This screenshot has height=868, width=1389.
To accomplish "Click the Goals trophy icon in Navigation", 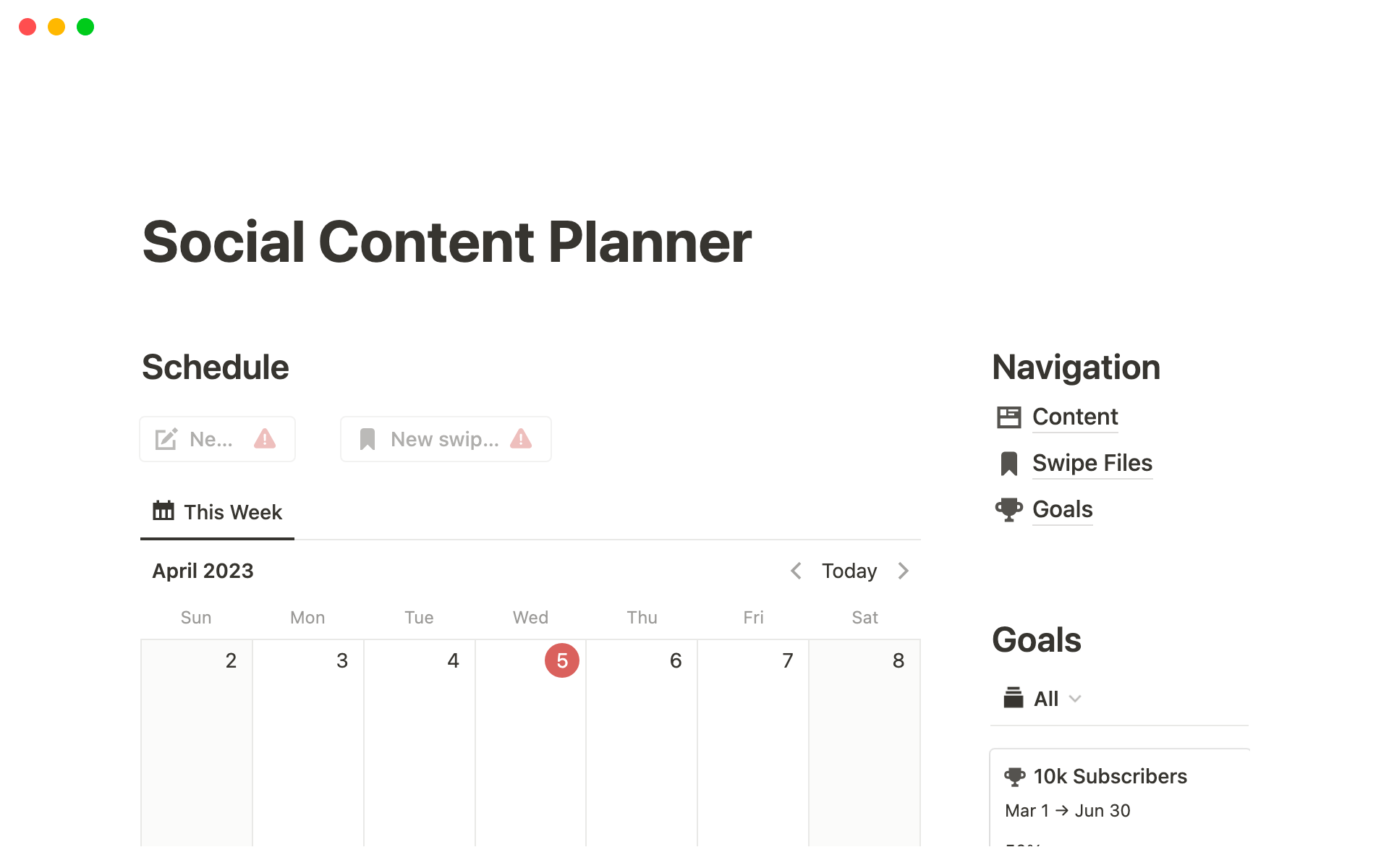I will 1008,510.
